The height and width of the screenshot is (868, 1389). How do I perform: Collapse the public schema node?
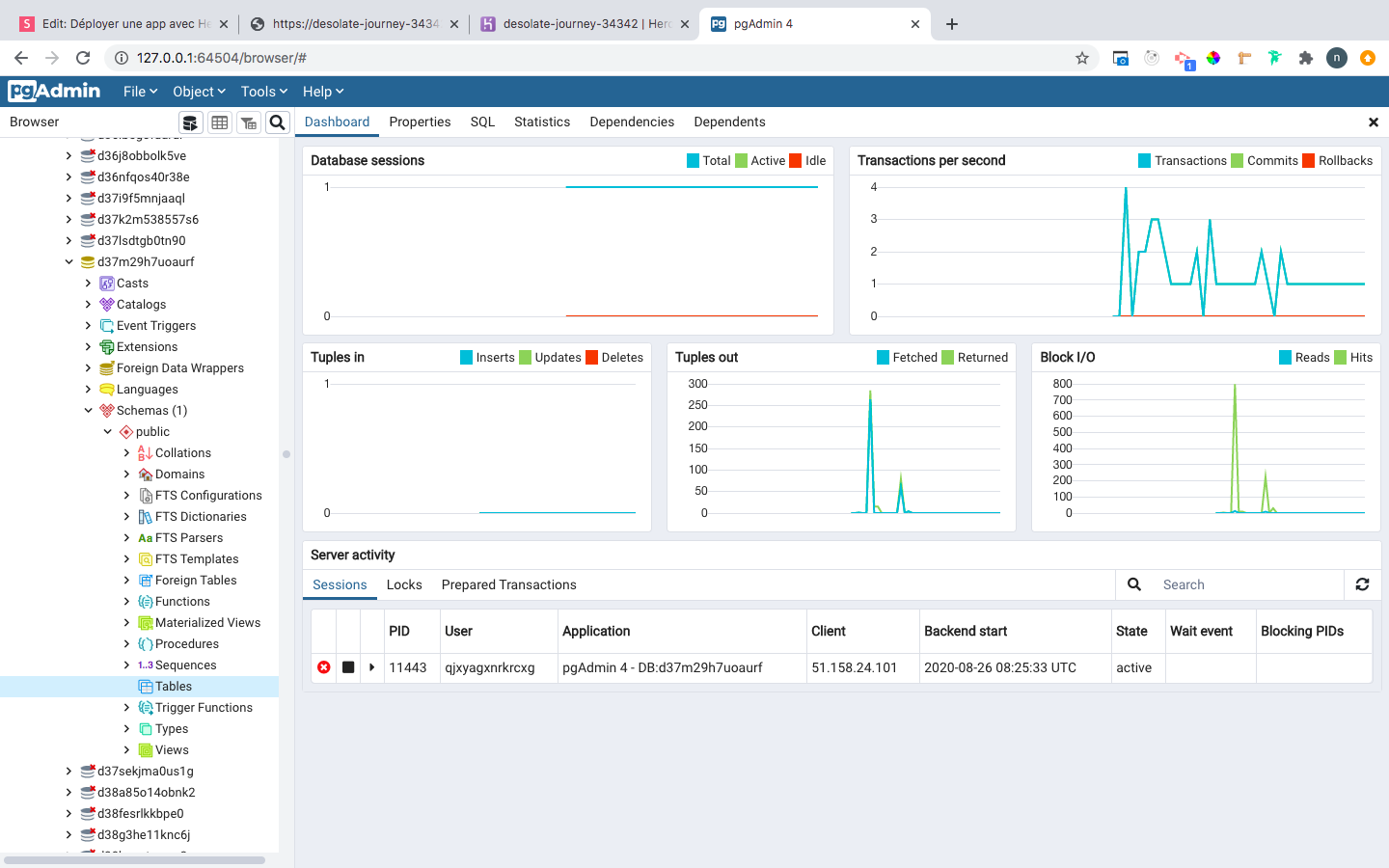107,432
